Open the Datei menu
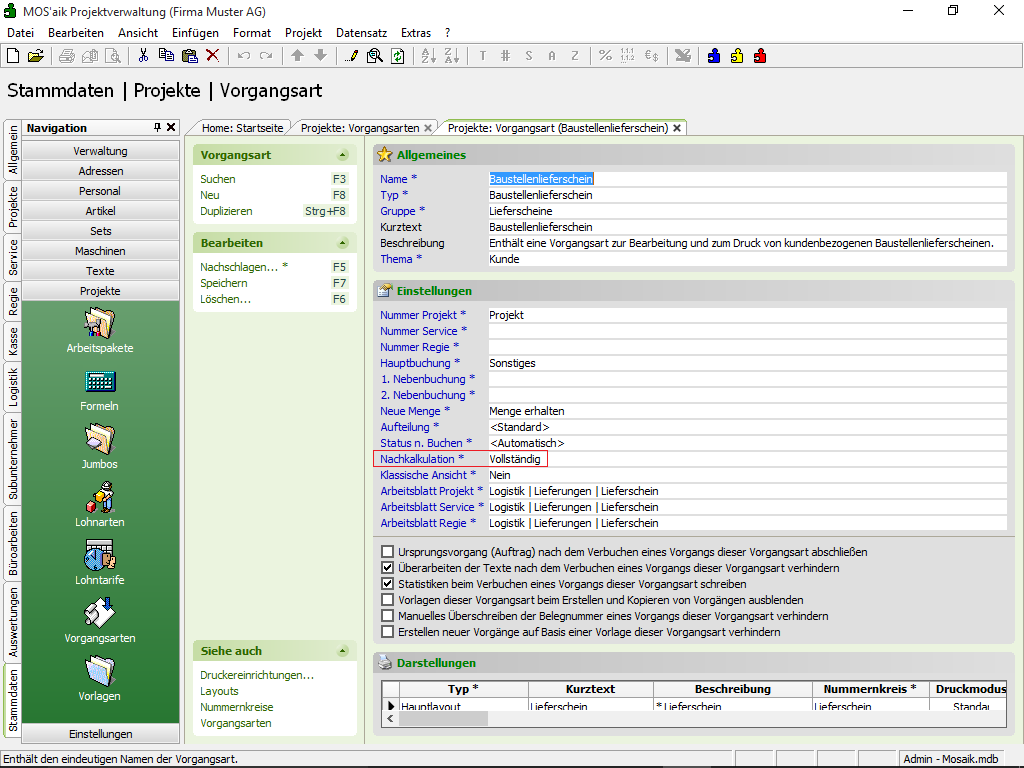The image size is (1024, 768). (x=20, y=33)
